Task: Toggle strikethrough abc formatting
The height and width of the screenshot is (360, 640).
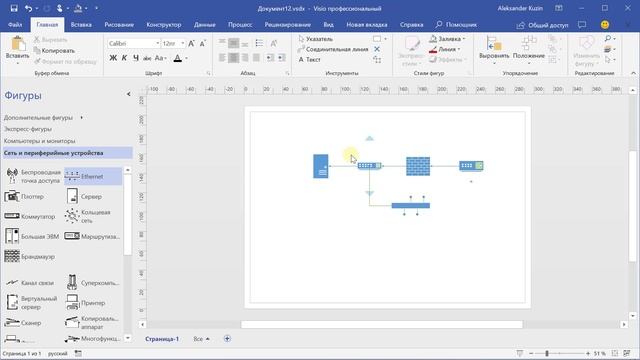Action: pos(147,58)
